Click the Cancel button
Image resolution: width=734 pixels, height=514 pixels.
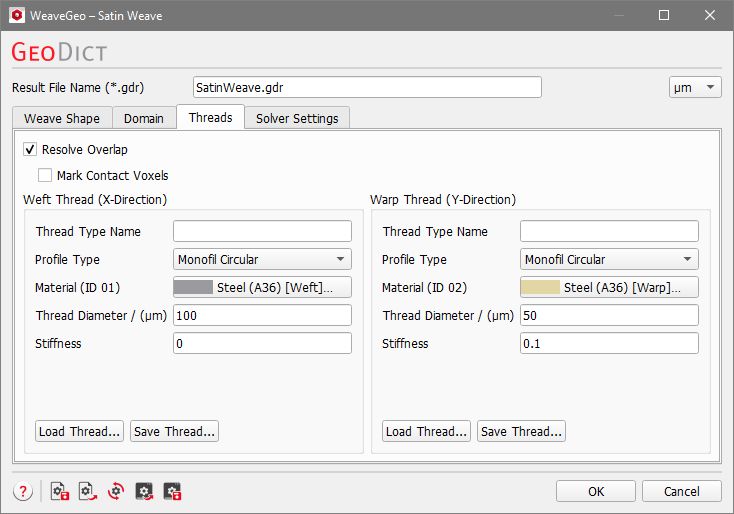(x=682, y=492)
